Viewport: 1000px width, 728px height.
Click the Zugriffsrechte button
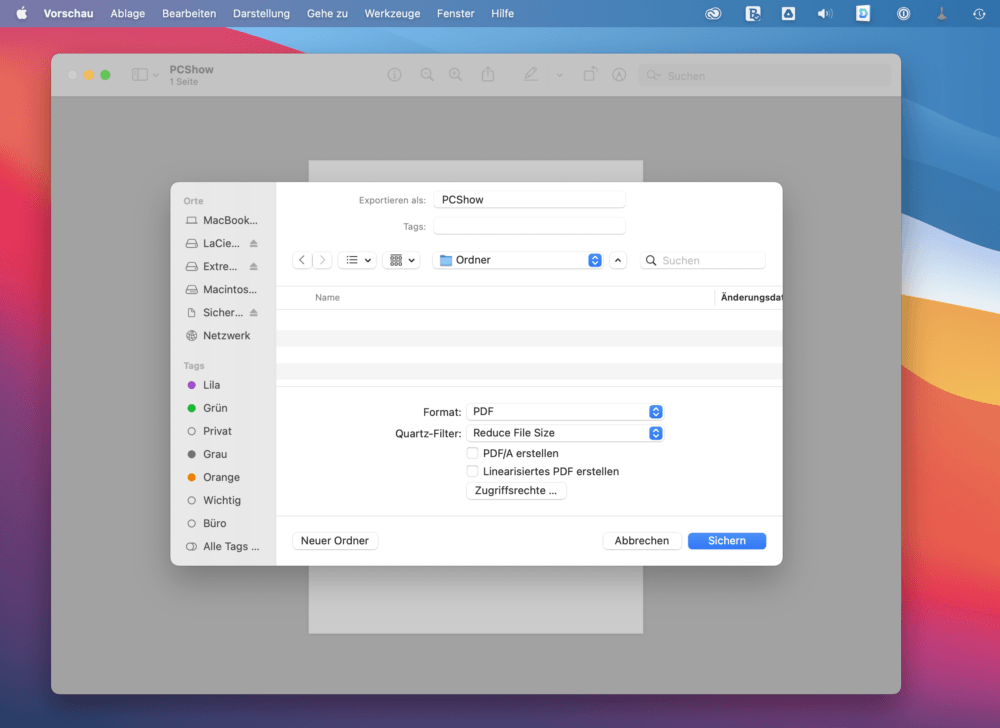[x=516, y=490]
